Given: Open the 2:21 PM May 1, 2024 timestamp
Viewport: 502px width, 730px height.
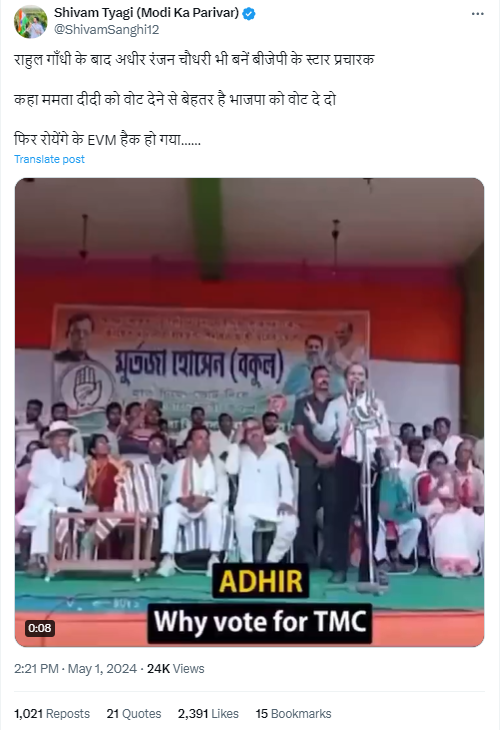Looking at the screenshot, I should pyautogui.click(x=75, y=669).
